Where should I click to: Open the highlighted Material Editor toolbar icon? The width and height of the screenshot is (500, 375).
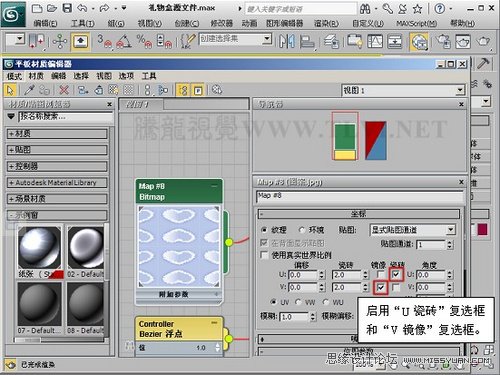pos(419,42)
